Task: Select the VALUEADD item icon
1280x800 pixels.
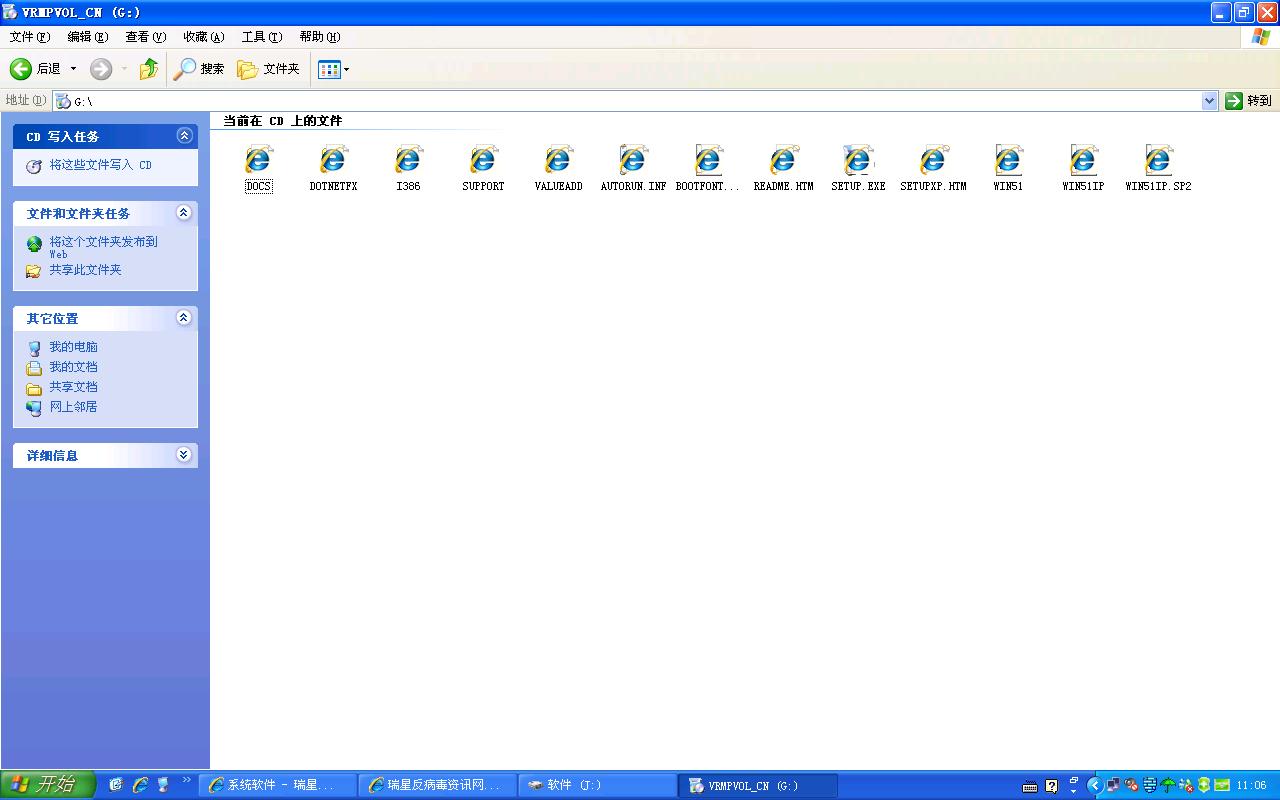Action: coord(558,160)
